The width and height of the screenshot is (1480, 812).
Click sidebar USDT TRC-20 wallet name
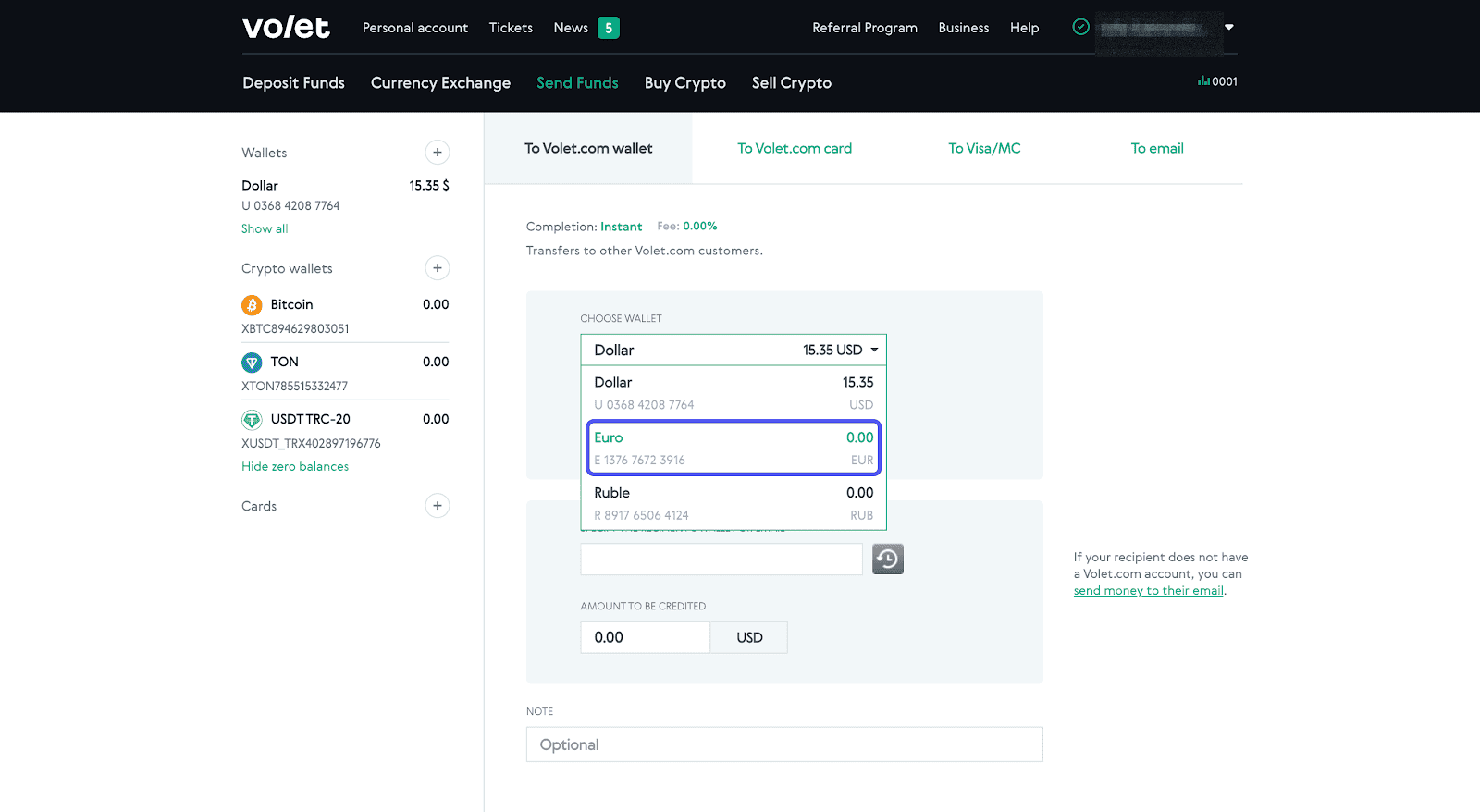(x=310, y=420)
